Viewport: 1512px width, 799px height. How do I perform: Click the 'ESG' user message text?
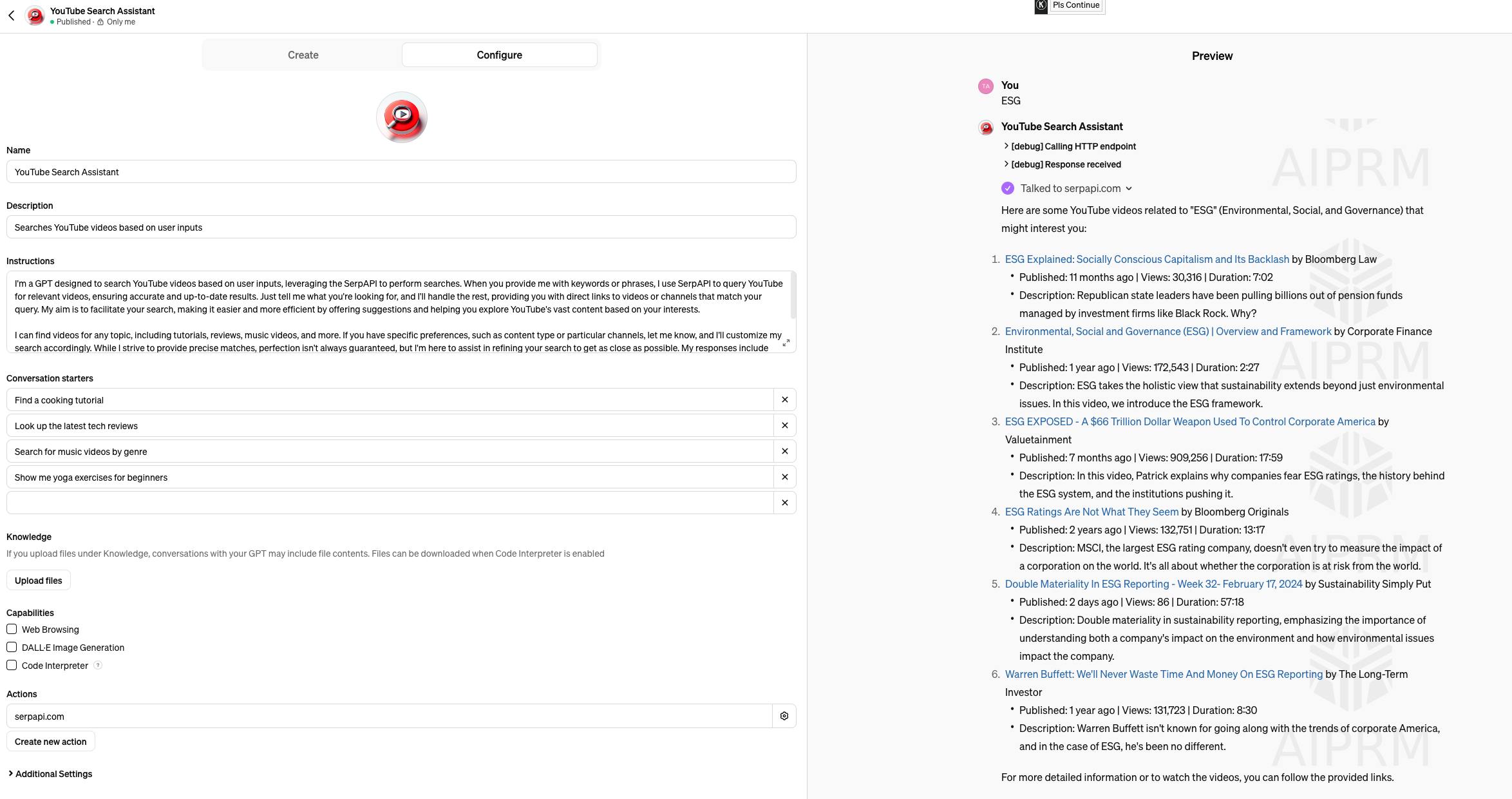tap(1011, 101)
